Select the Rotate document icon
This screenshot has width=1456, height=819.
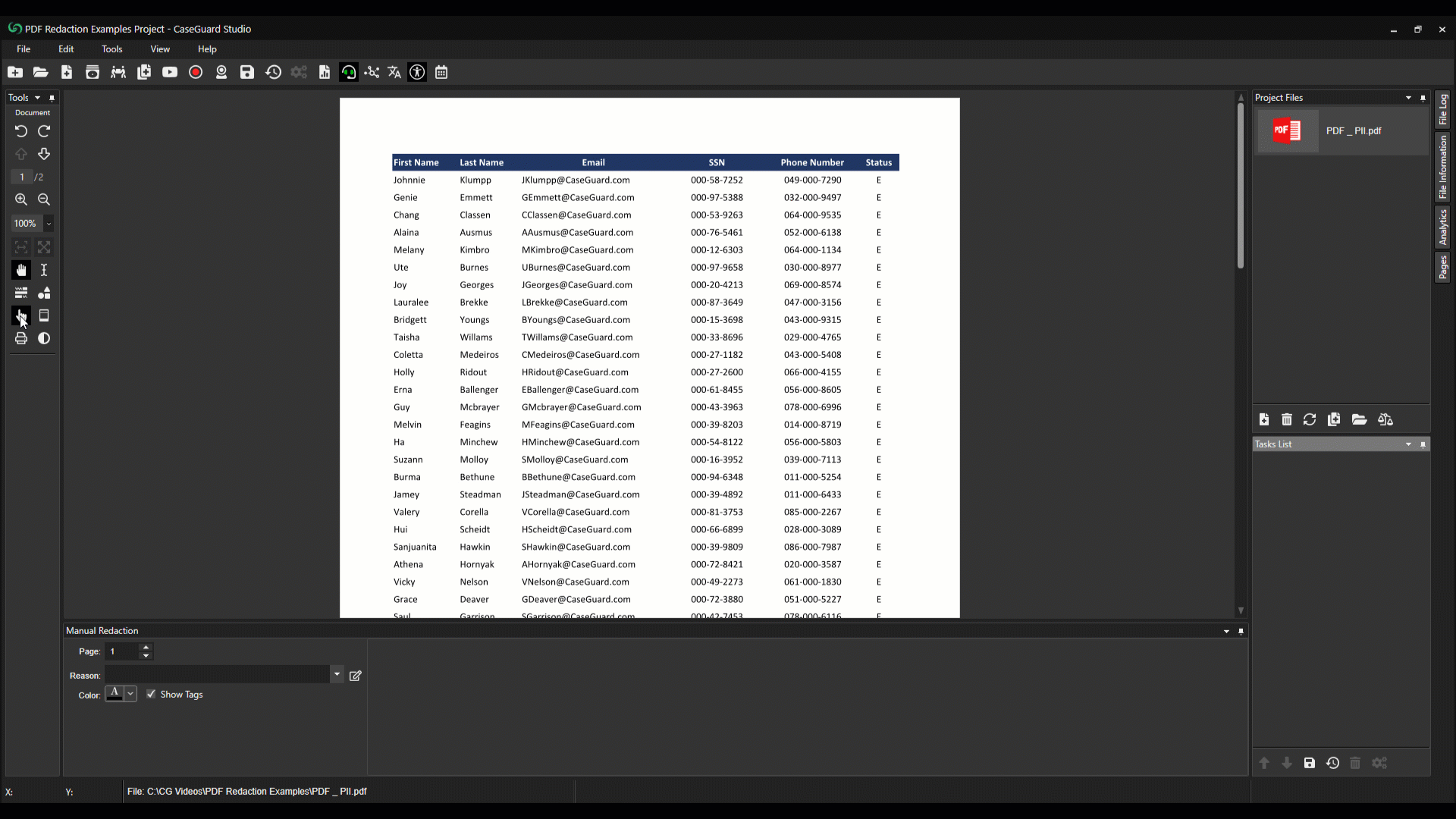44,131
